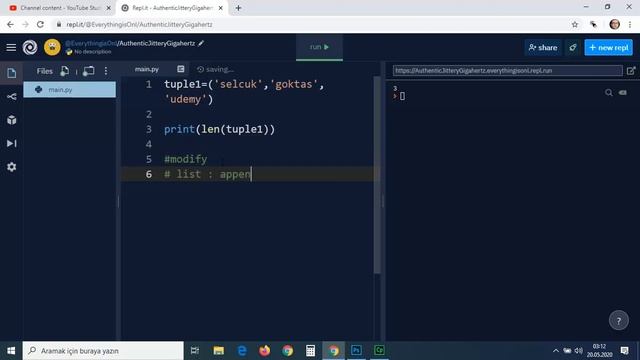
Task: Open Edge from taskbar
Action: pos(242,351)
